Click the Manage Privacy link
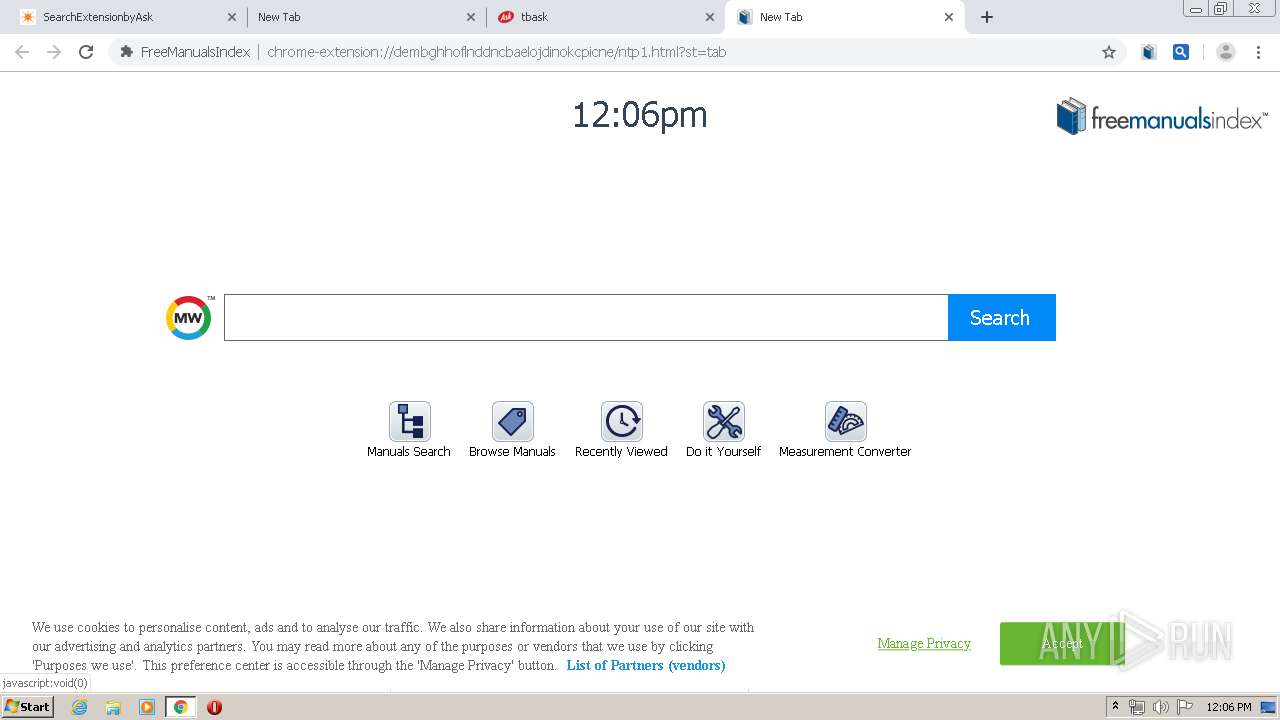The width and height of the screenshot is (1280, 720). (x=924, y=643)
